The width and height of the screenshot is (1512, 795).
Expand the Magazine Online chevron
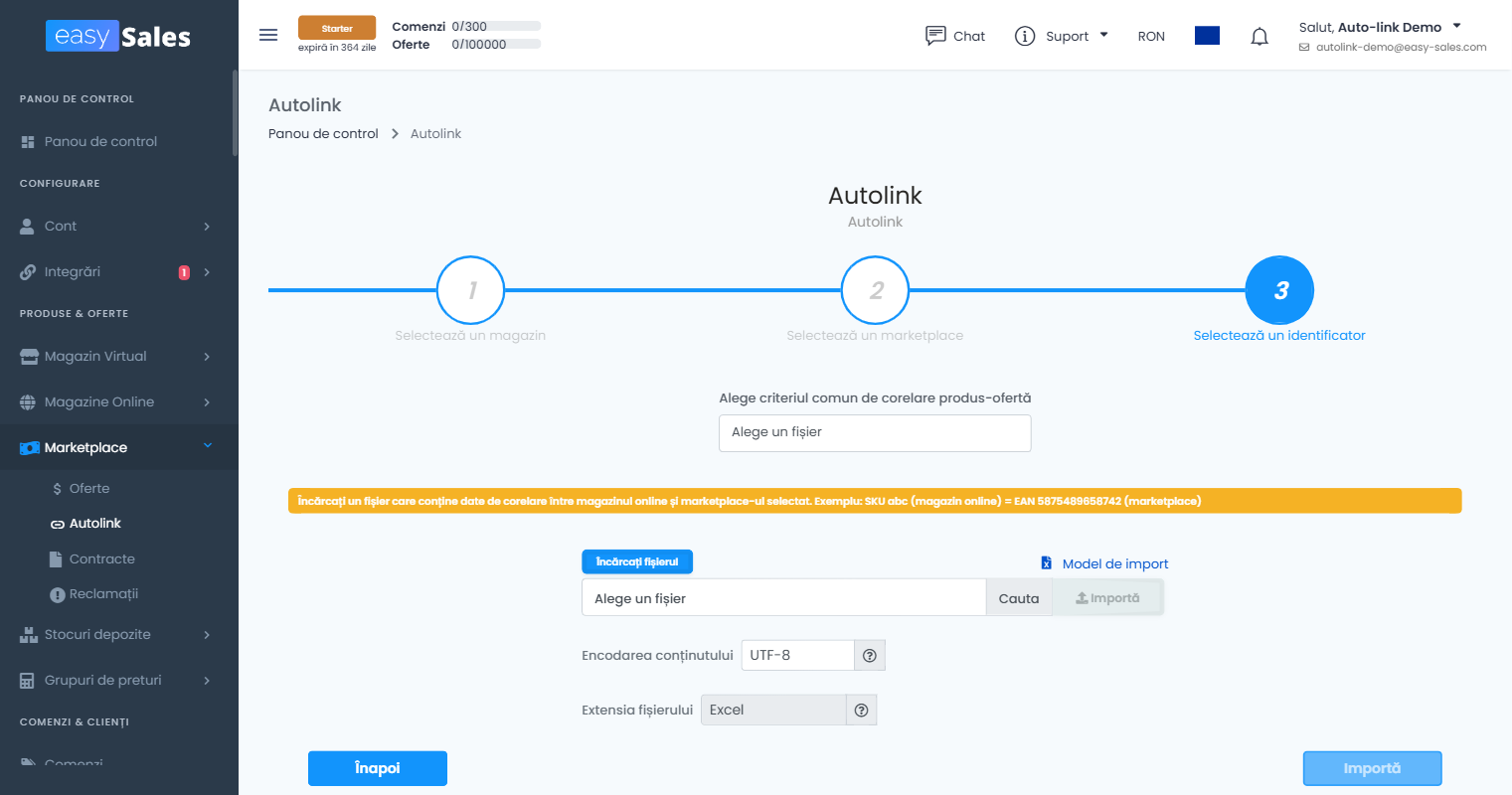click(207, 402)
